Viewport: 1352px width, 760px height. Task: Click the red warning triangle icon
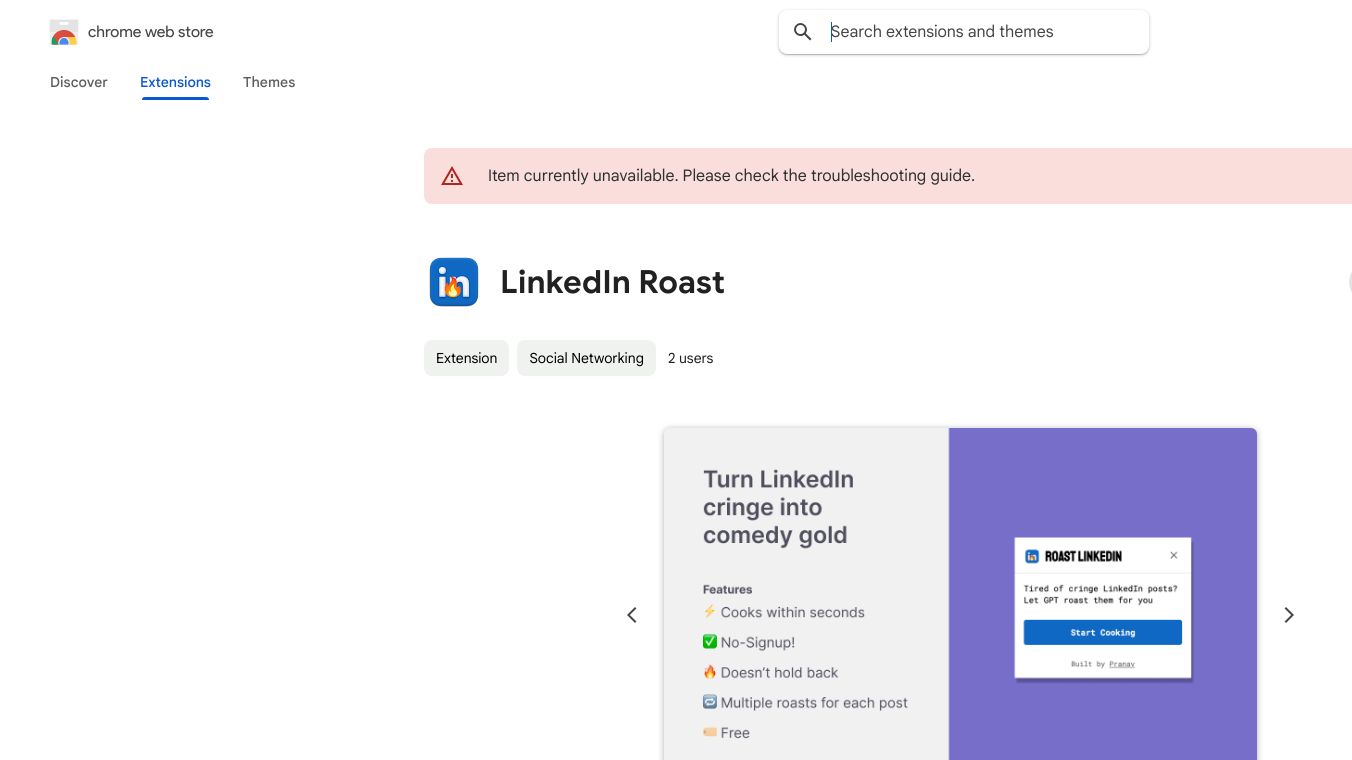[x=452, y=176]
